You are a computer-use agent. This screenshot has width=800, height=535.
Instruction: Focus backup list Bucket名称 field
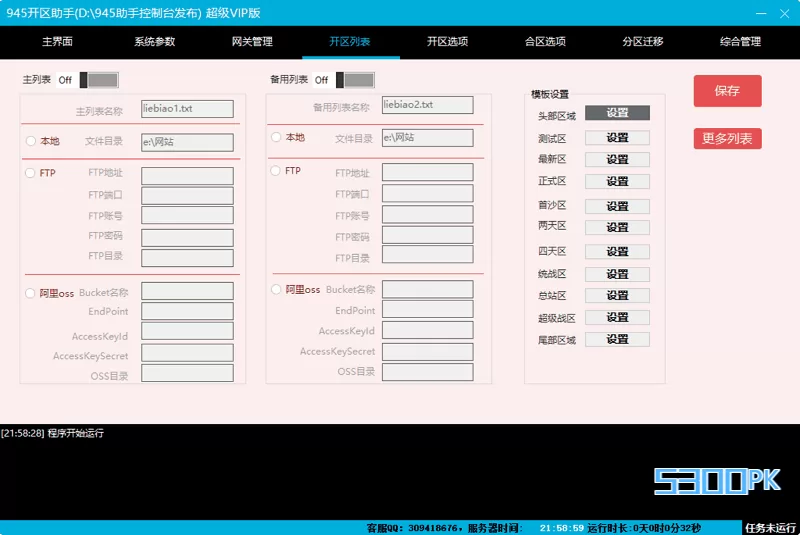[x=428, y=289]
